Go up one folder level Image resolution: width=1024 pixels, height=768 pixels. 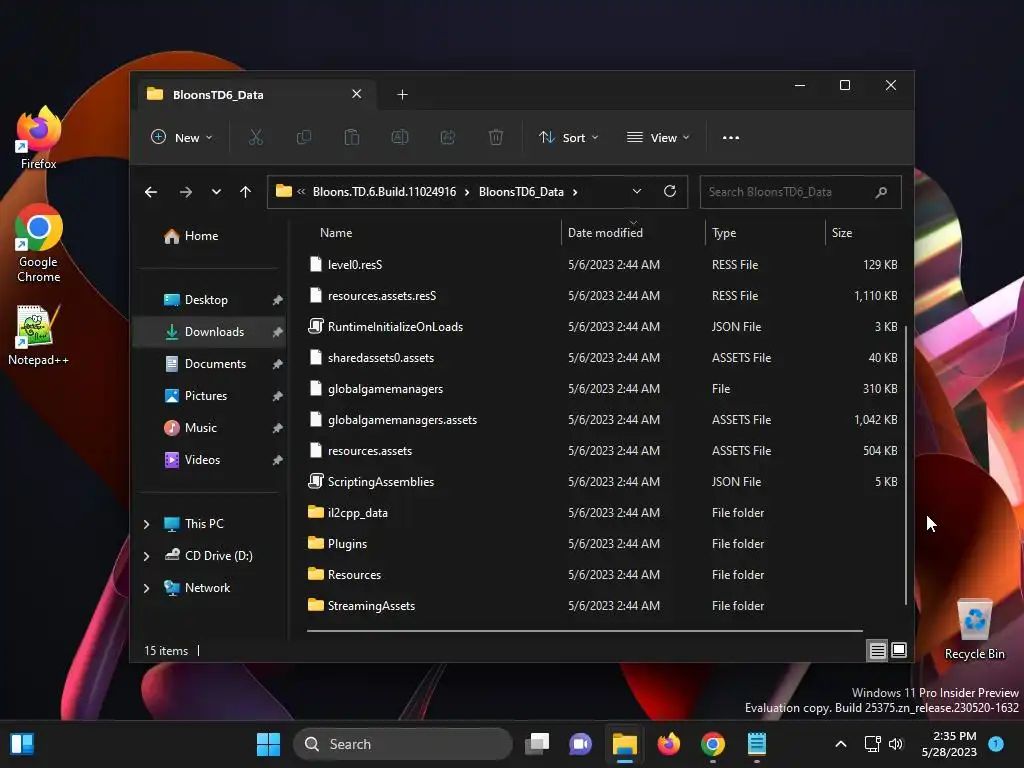pos(246,192)
